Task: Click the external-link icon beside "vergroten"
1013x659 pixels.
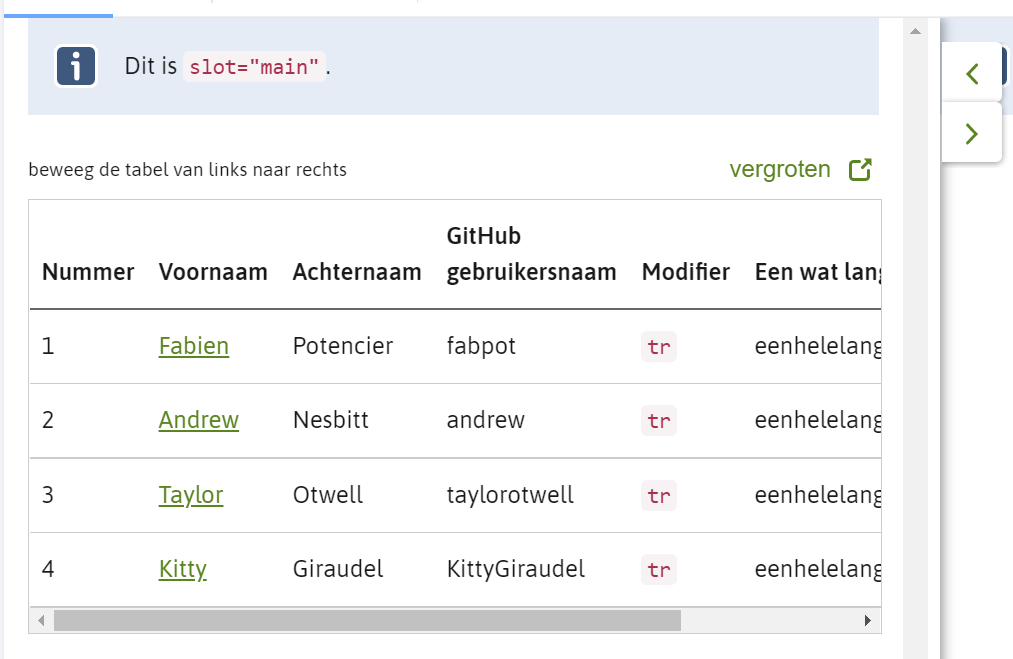Action: click(860, 169)
